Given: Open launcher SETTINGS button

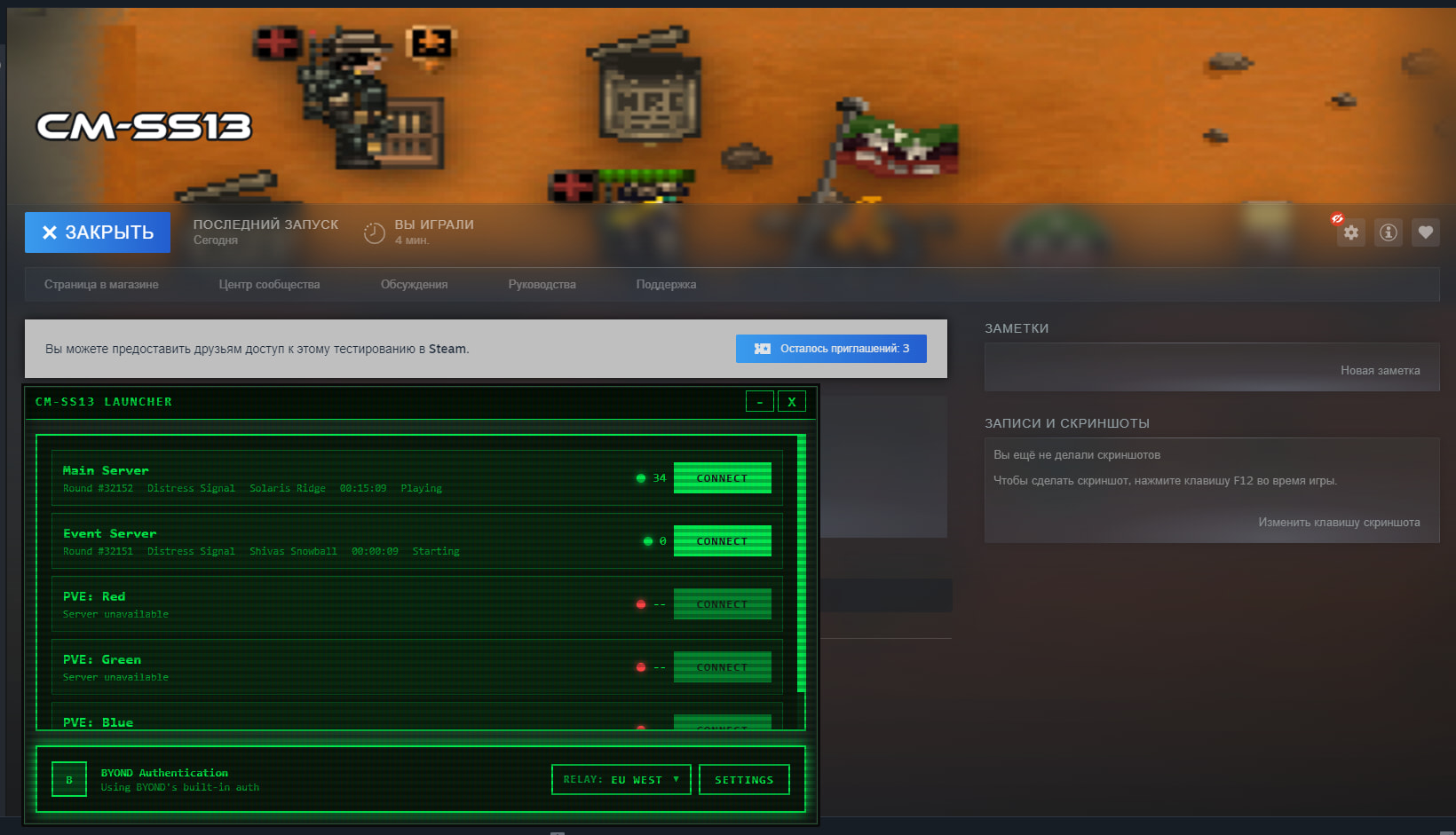Looking at the screenshot, I should (744, 780).
